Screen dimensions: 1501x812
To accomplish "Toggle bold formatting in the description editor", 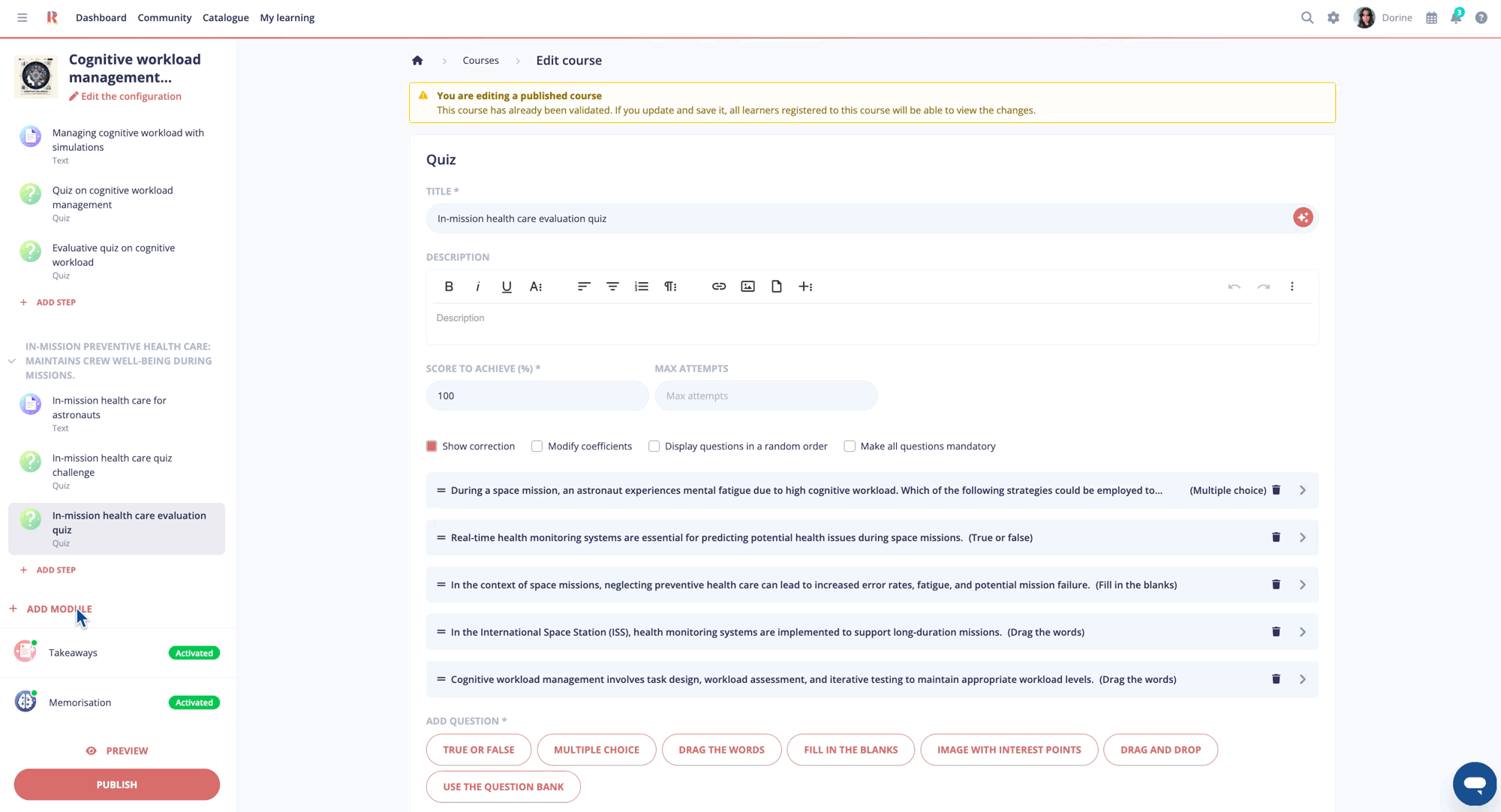I will point(449,286).
